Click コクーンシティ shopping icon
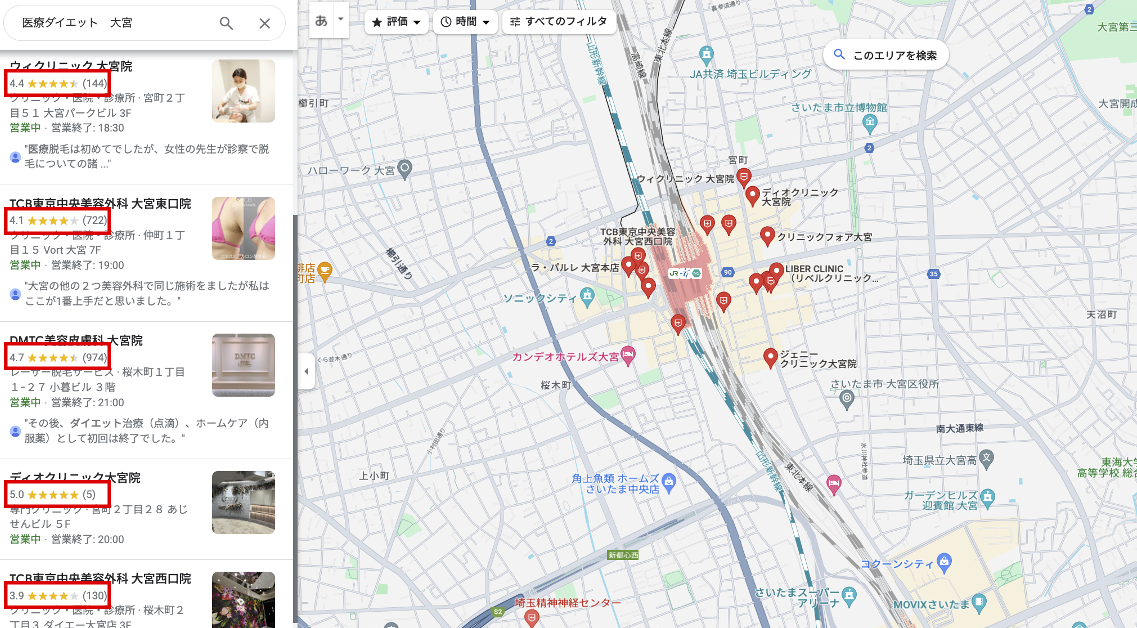The width and height of the screenshot is (1137, 628). click(943, 561)
